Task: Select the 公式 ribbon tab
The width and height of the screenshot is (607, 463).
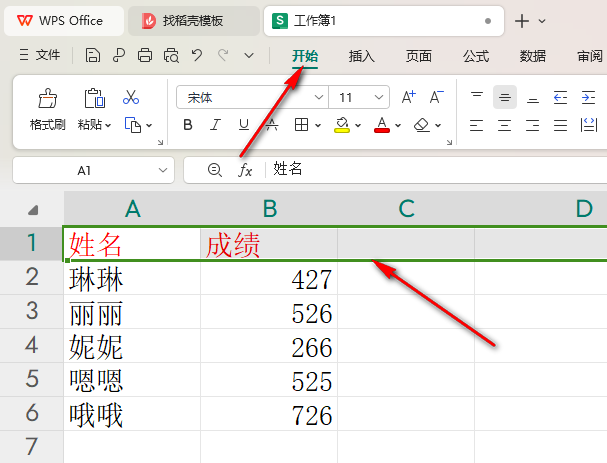Action: point(476,56)
